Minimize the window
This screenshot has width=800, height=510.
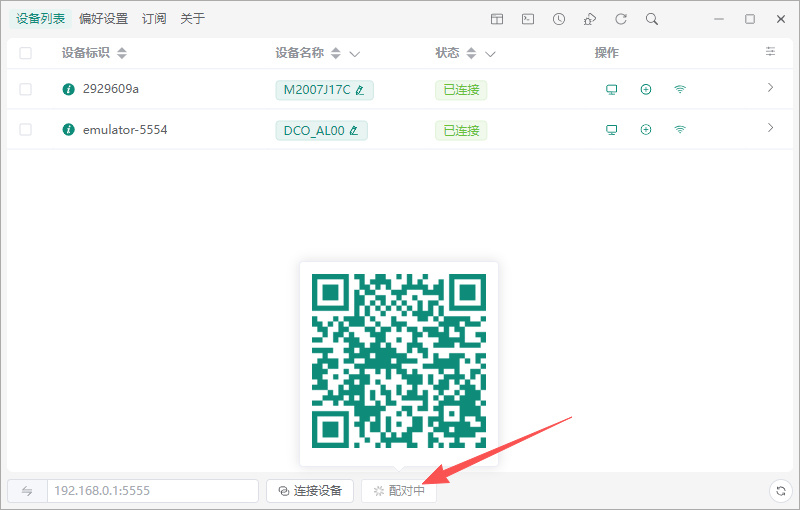719,19
